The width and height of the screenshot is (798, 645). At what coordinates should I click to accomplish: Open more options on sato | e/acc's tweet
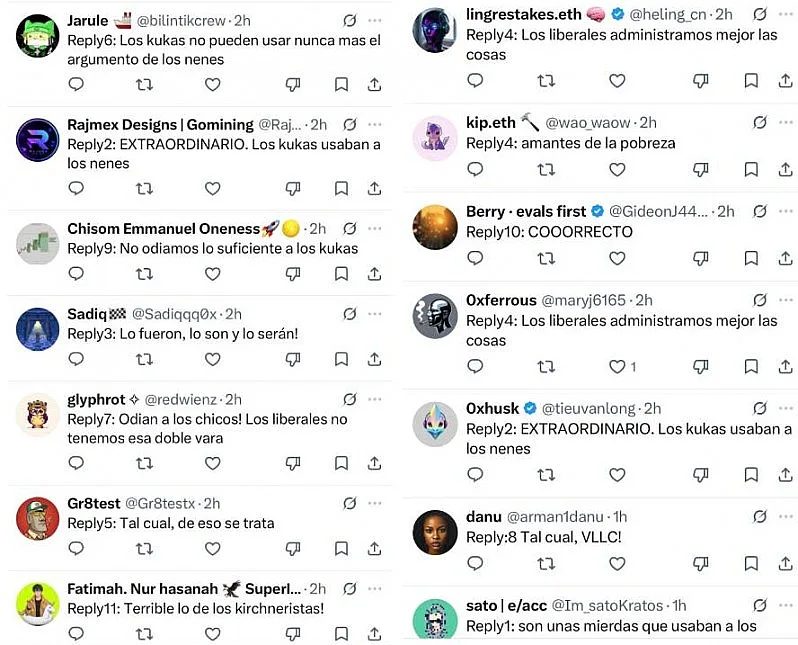click(x=786, y=605)
